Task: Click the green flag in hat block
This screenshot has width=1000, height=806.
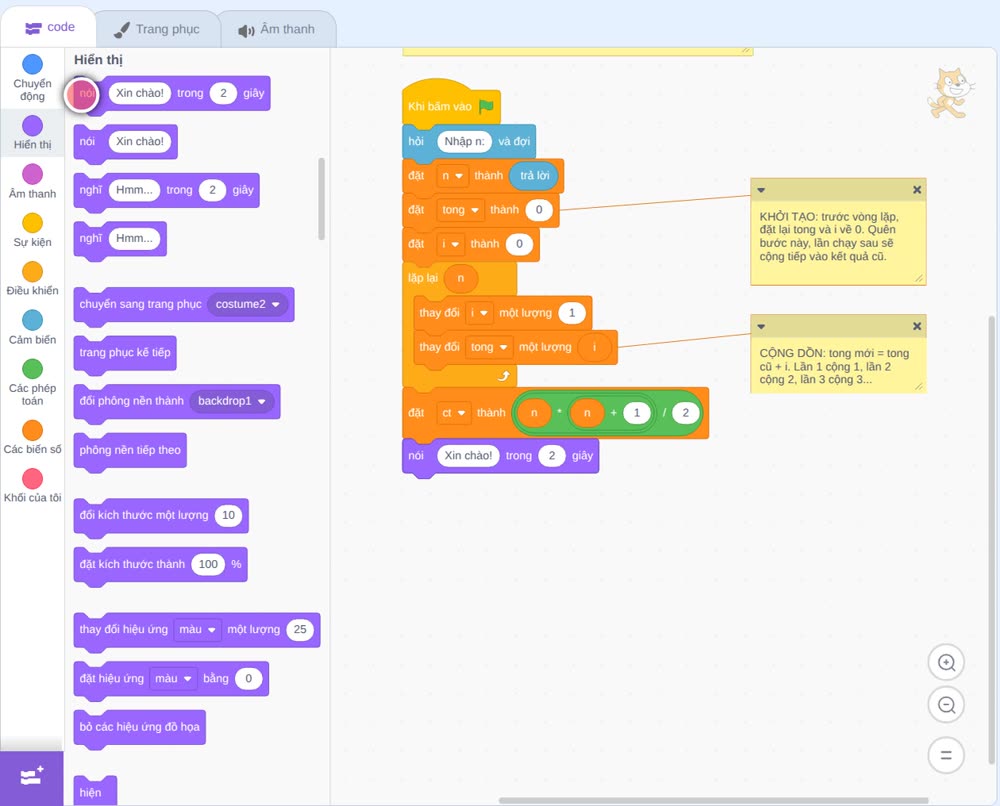Action: [487, 106]
